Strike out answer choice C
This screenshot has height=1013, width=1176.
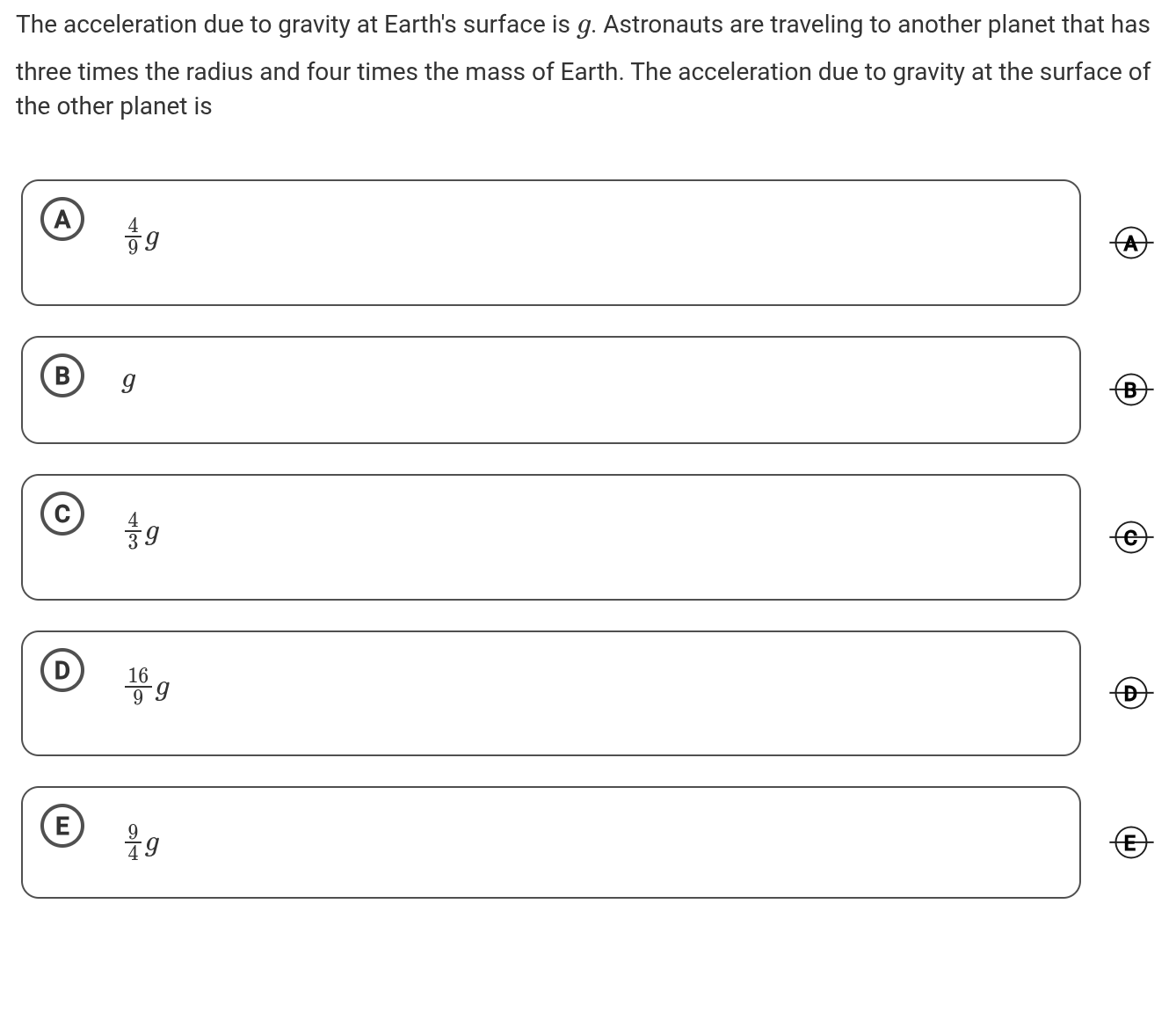(x=1130, y=536)
